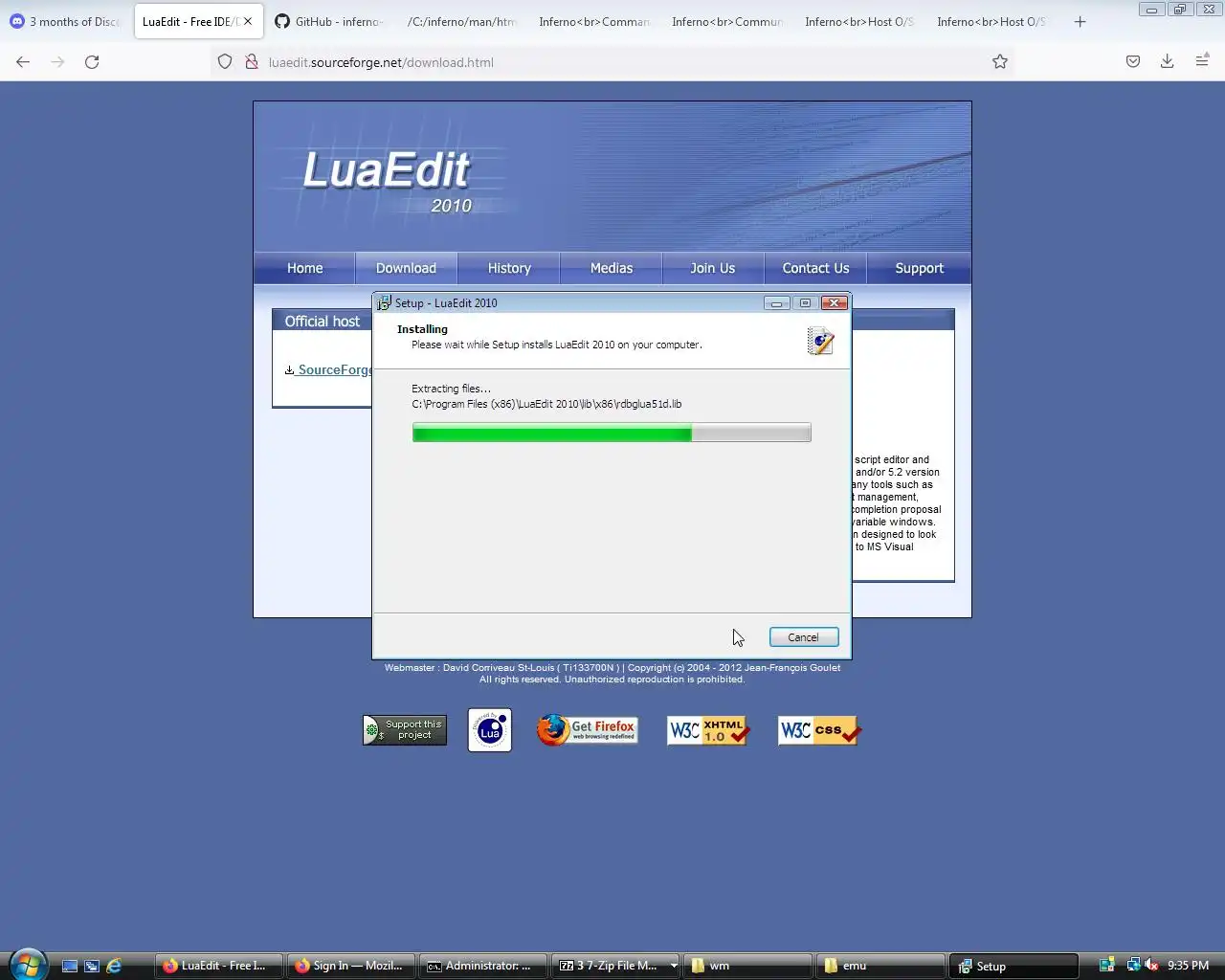Go forward in browser history
The image size is (1225, 980).
(57, 62)
